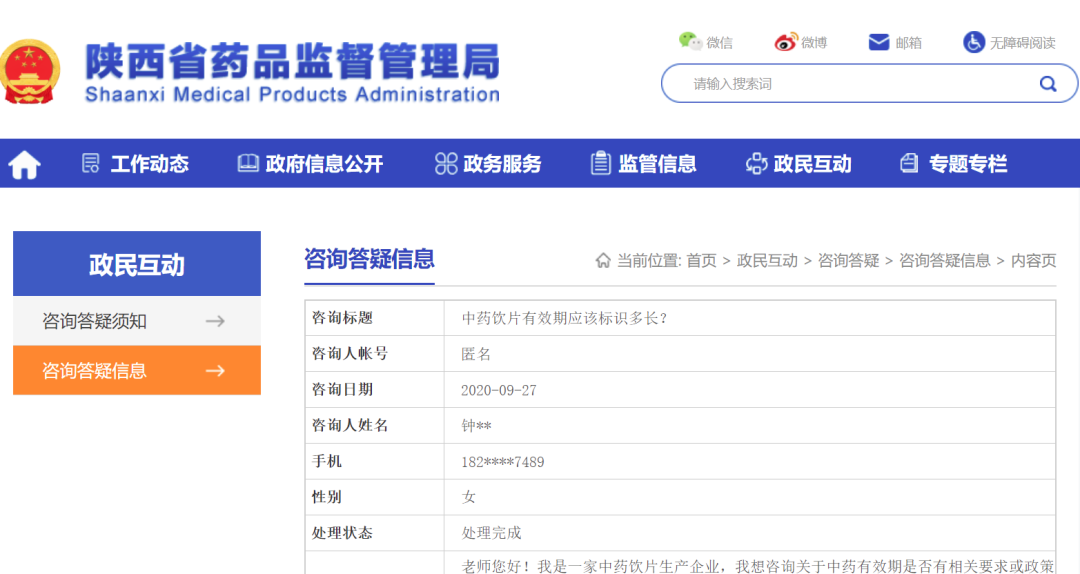Viewport: 1080px width, 574px height.
Task: Select 咨询答疑须知 in sidebar
Action: pyautogui.click(x=137, y=321)
